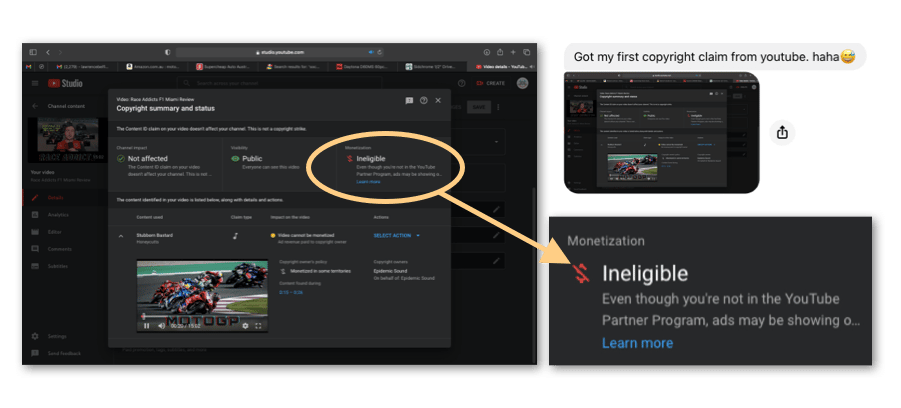
Task: Open the three-dot options beside SAVE
Action: [x=498, y=107]
